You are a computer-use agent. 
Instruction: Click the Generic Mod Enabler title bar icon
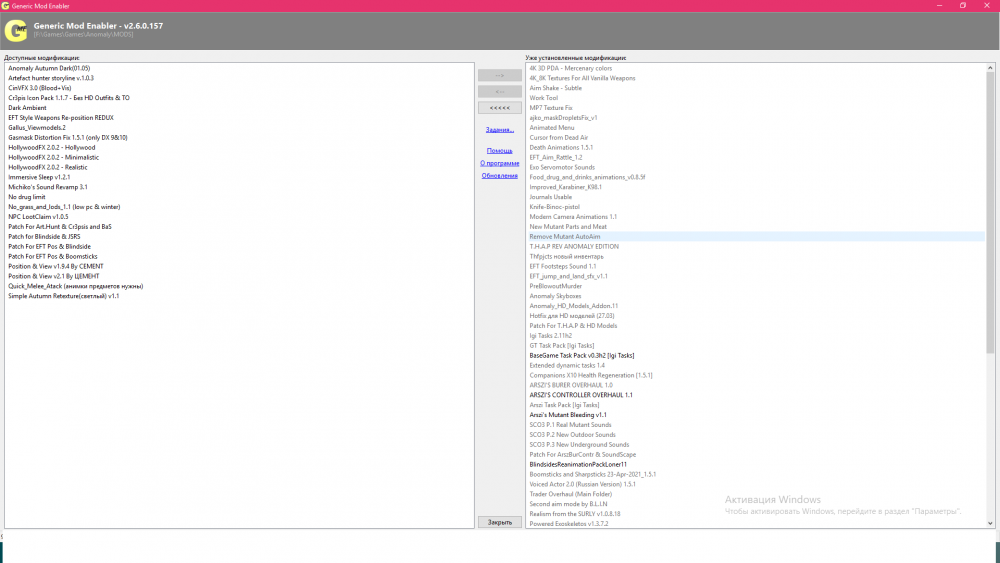tap(7, 5)
